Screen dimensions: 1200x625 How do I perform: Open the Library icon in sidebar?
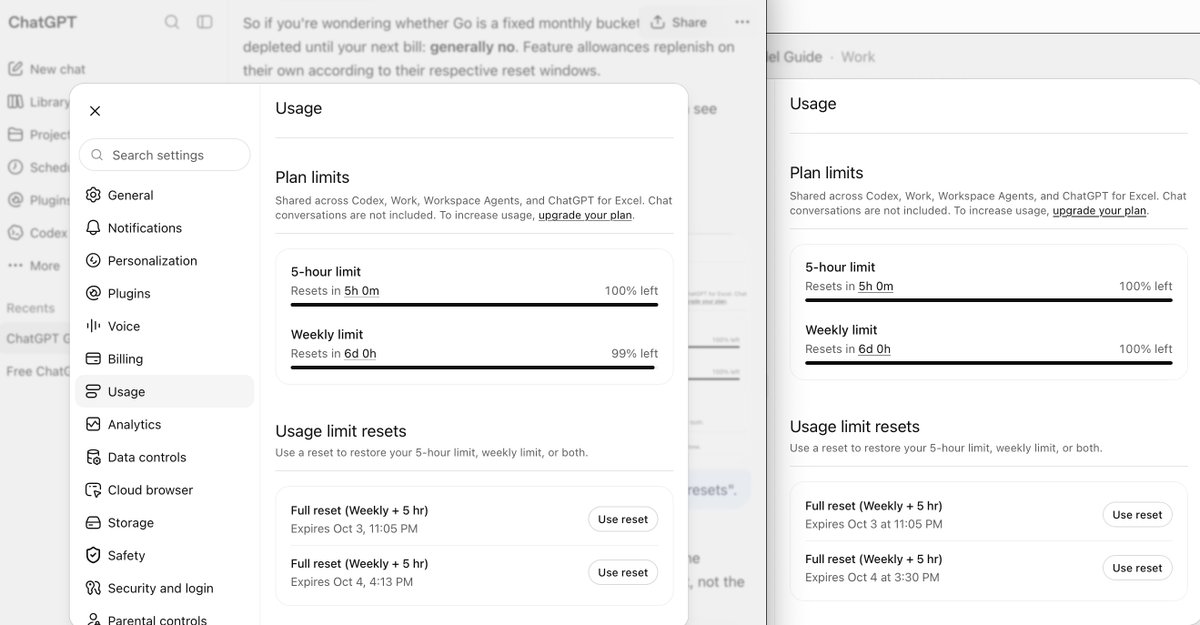[15, 102]
